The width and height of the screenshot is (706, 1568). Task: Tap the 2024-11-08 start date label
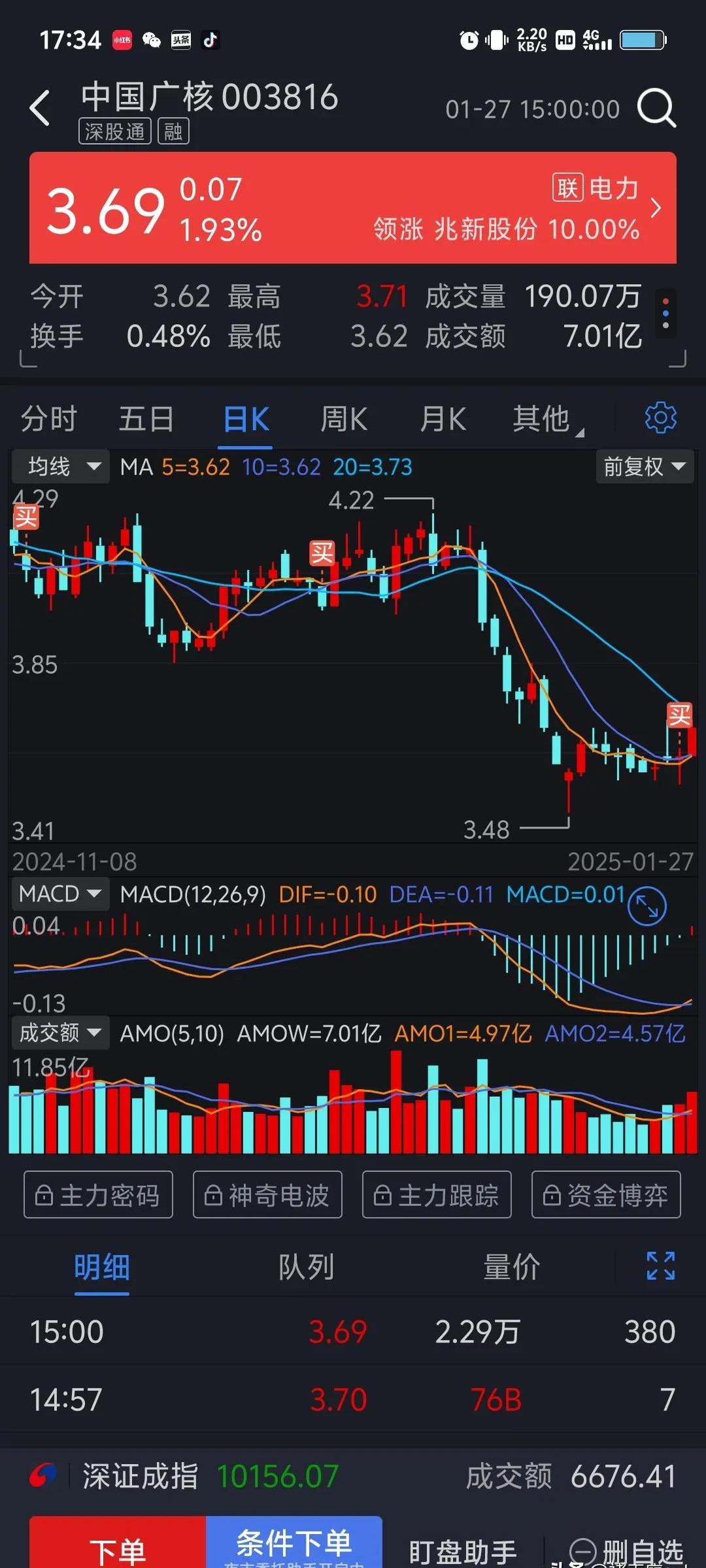(x=75, y=862)
